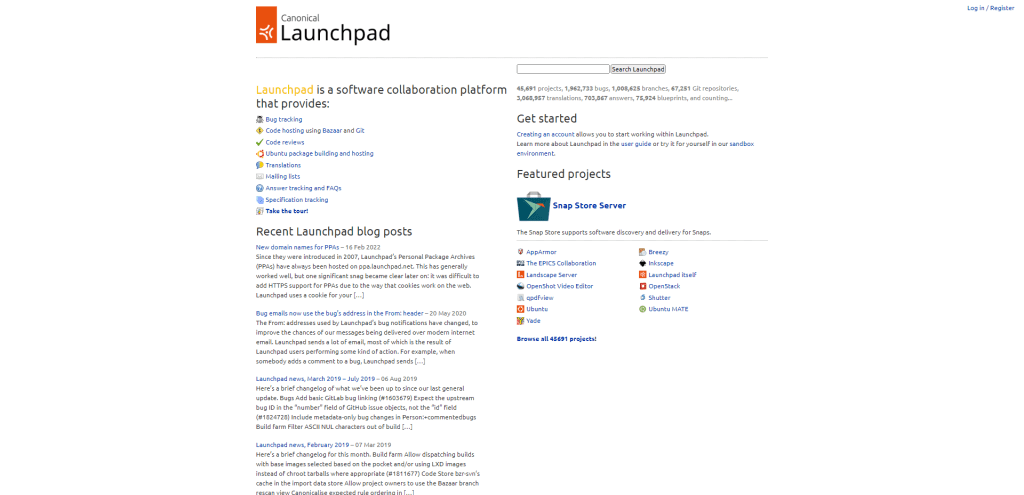The width and height of the screenshot is (1024, 495).
Task: Click the AppArmor project icon
Action: pos(520,251)
